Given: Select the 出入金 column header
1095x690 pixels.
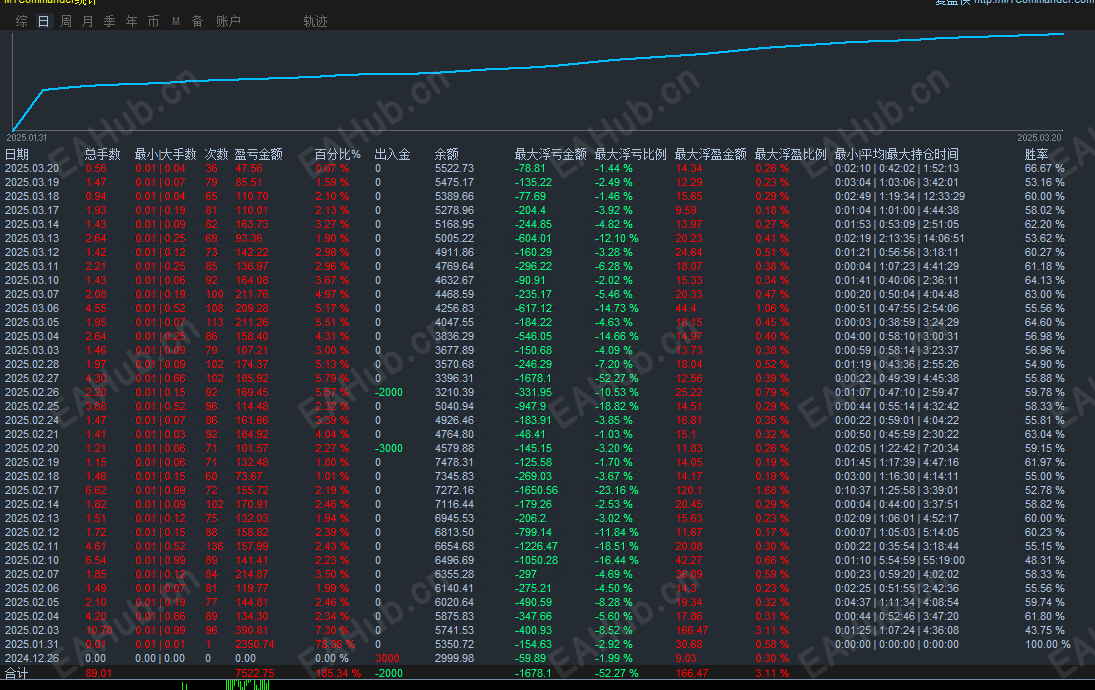Looking at the screenshot, I should [x=392, y=154].
